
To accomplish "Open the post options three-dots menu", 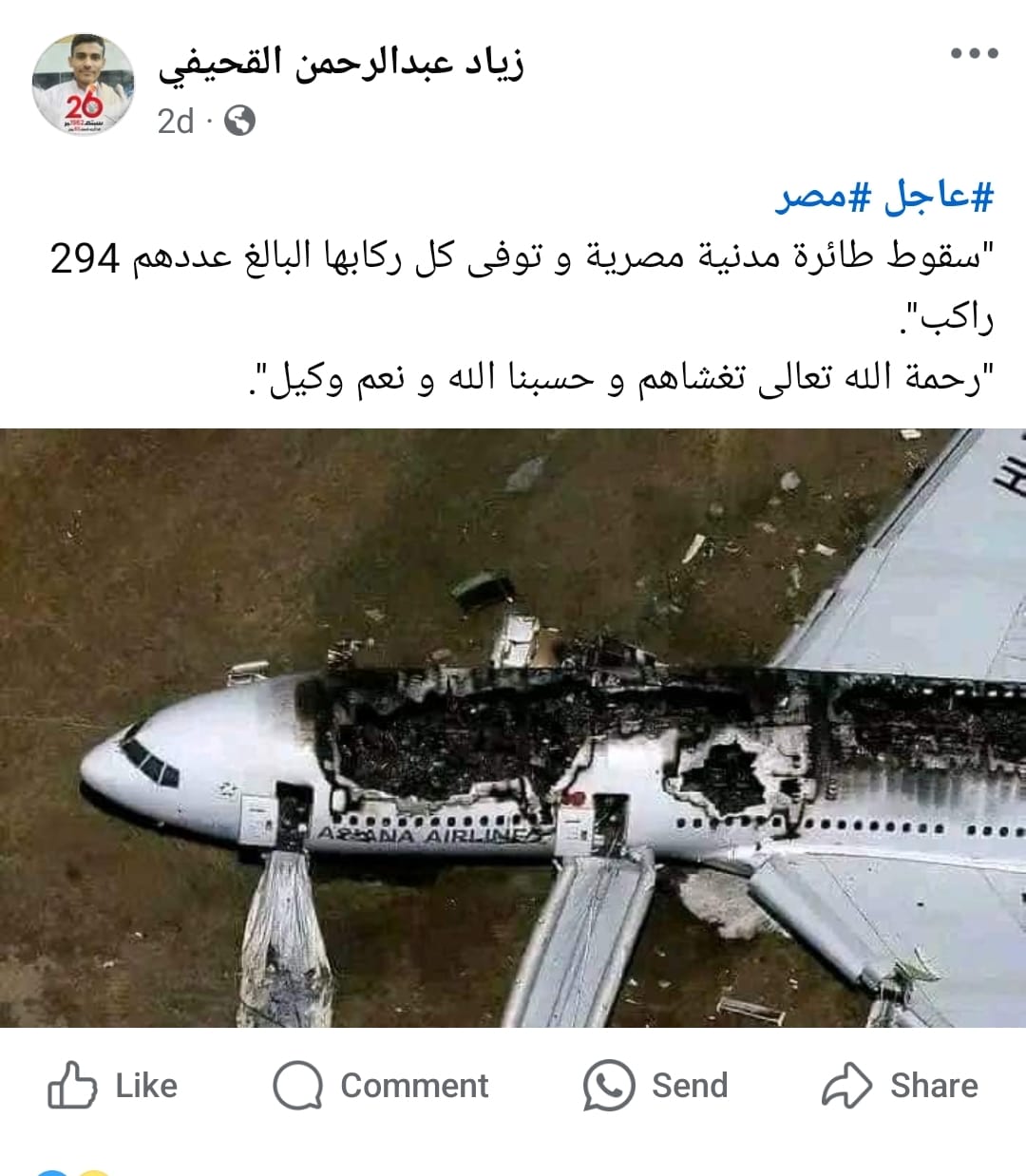I will (x=975, y=53).
